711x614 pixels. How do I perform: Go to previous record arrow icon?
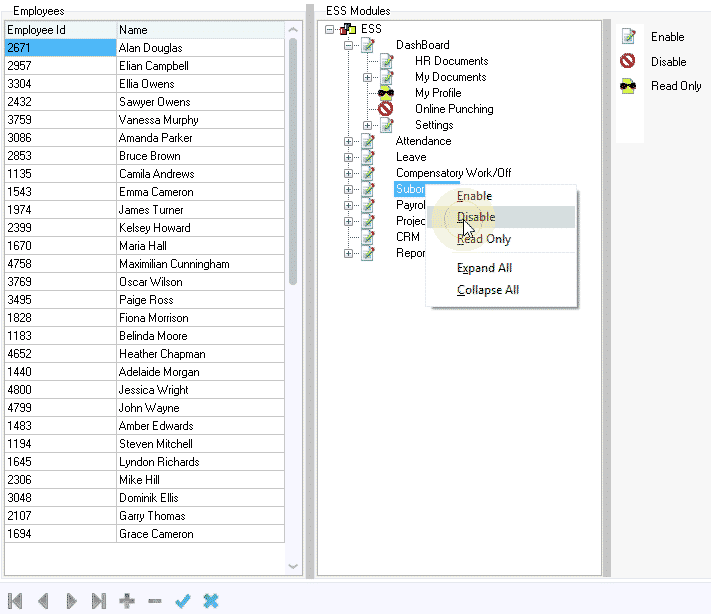(x=44, y=601)
